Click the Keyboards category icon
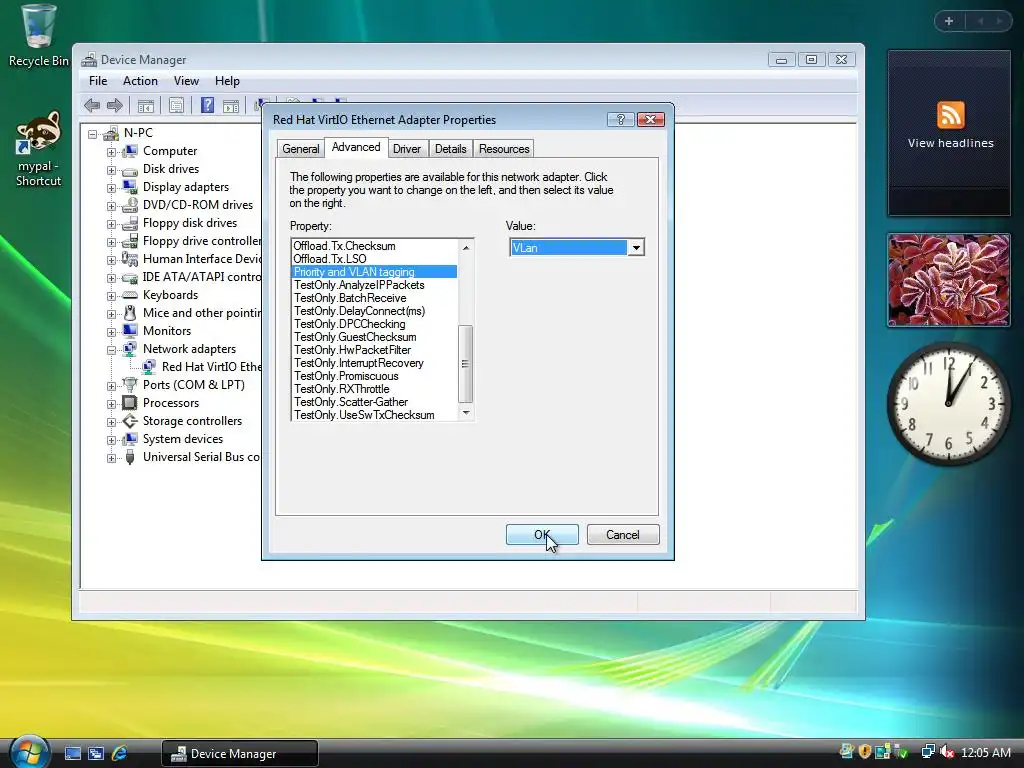Image resolution: width=1024 pixels, height=768 pixels. (x=130, y=295)
